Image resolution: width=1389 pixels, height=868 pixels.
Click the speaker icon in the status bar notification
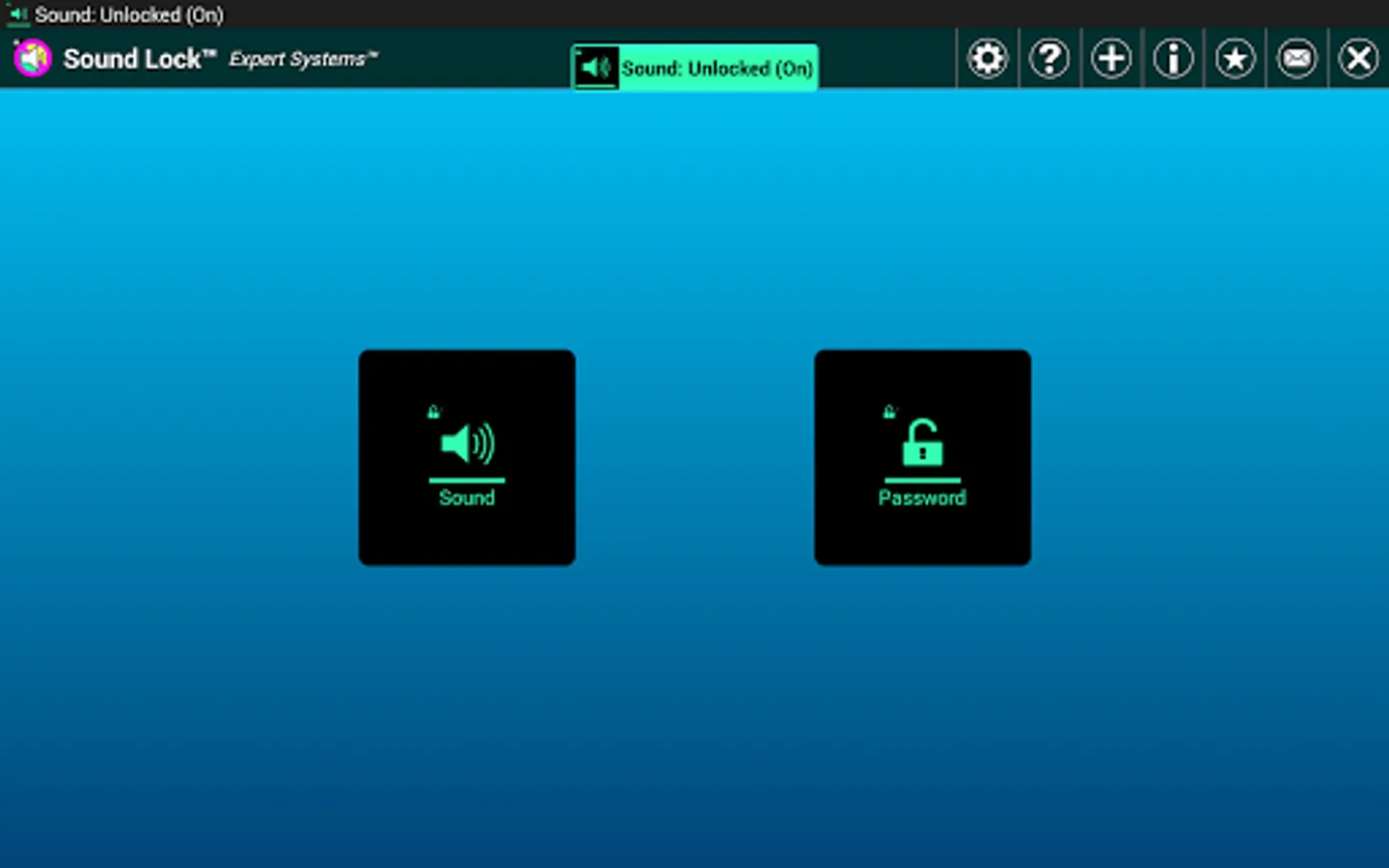pos(17,14)
